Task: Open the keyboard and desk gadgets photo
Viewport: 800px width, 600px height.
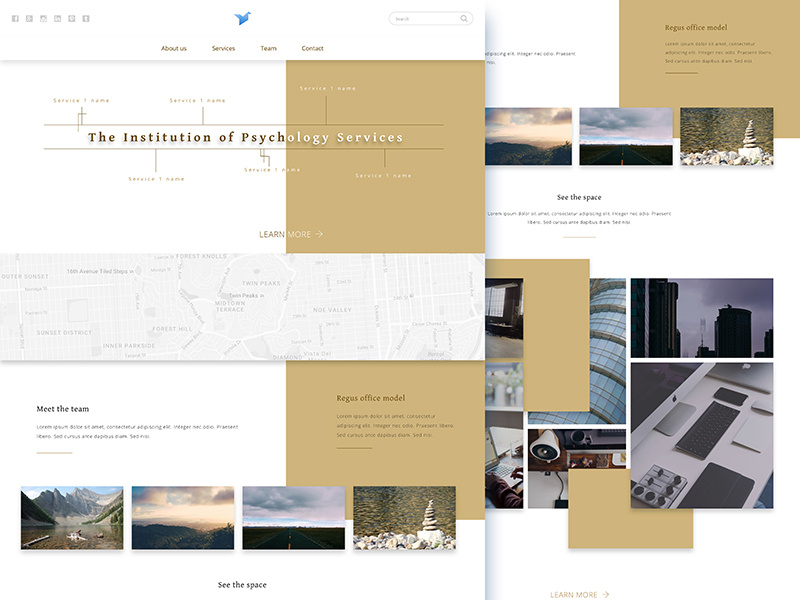Action: [702, 436]
